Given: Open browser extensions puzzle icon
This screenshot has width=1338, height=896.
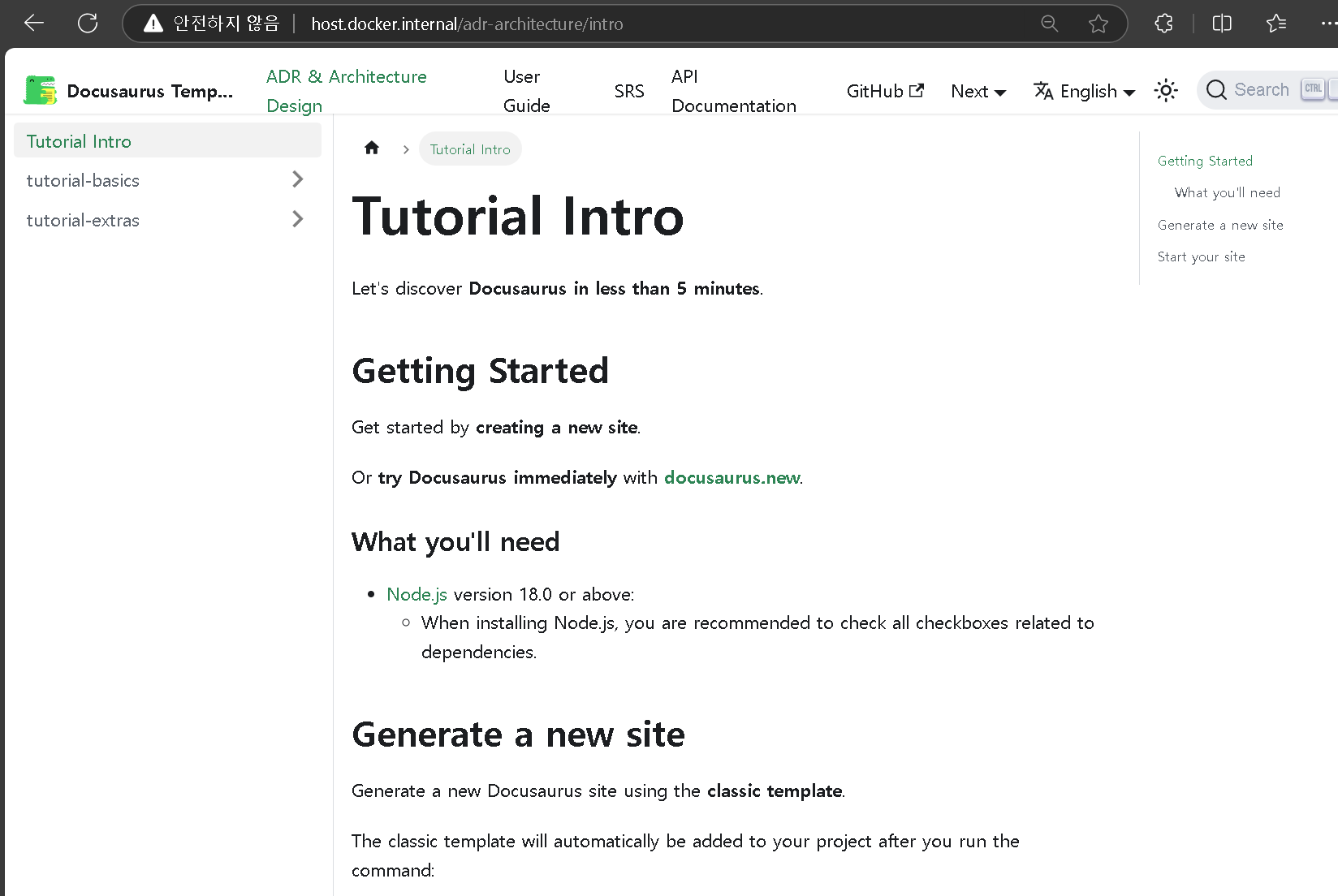Looking at the screenshot, I should 1163,24.
